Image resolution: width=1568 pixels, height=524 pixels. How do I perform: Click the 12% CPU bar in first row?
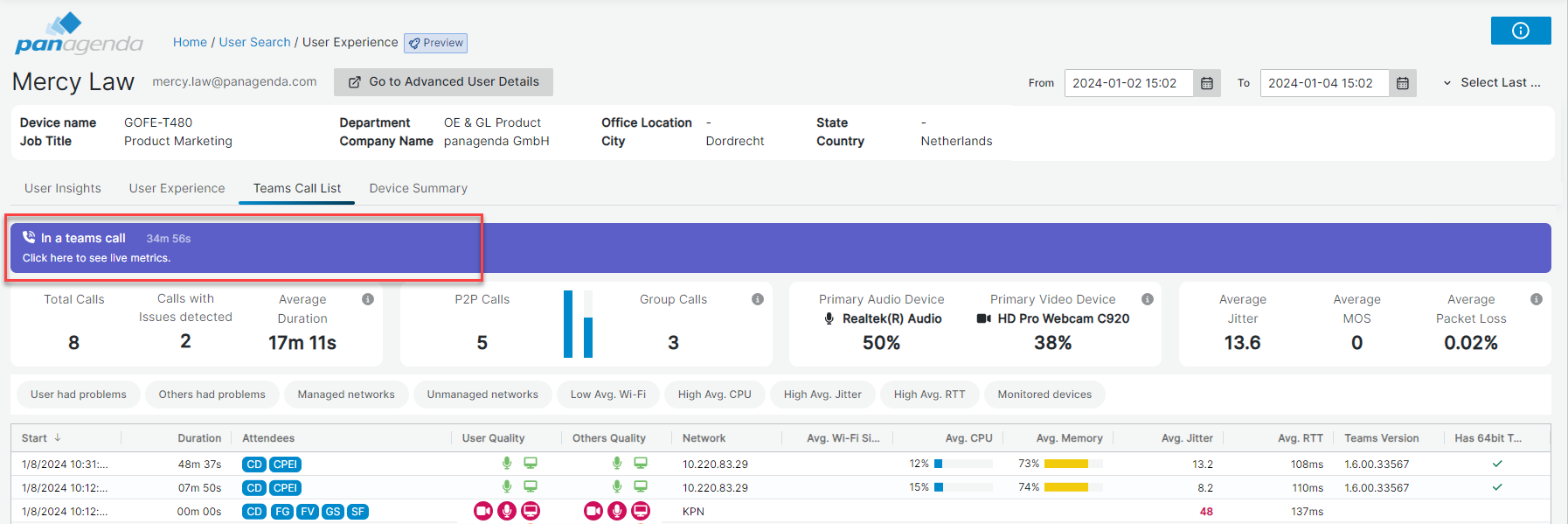(x=963, y=464)
